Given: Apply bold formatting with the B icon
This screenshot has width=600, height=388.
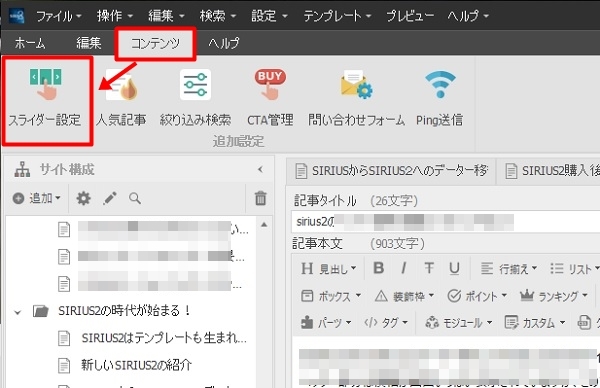Looking at the screenshot, I should tap(378, 268).
